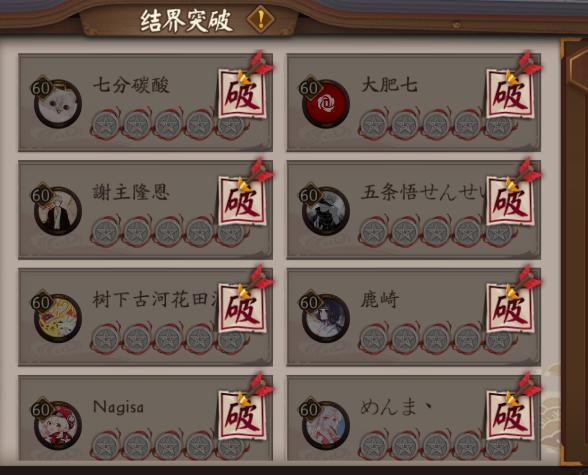588x475 pixels.
Task: Click the 破 stamp on 大肥七 card
Action: click(510, 94)
